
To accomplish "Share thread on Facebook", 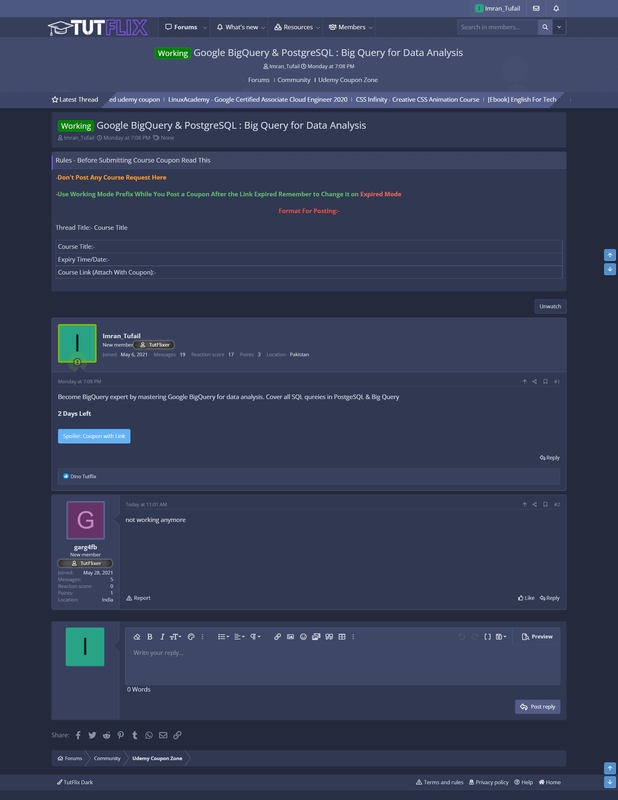I will point(78,735).
